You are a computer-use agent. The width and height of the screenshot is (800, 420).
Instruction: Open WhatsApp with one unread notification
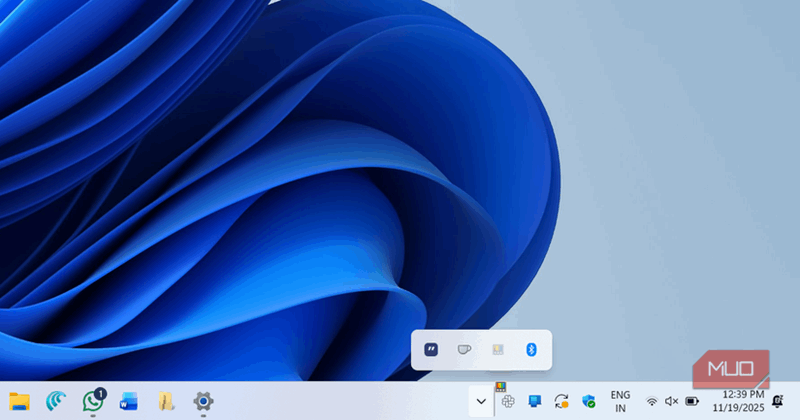94,401
